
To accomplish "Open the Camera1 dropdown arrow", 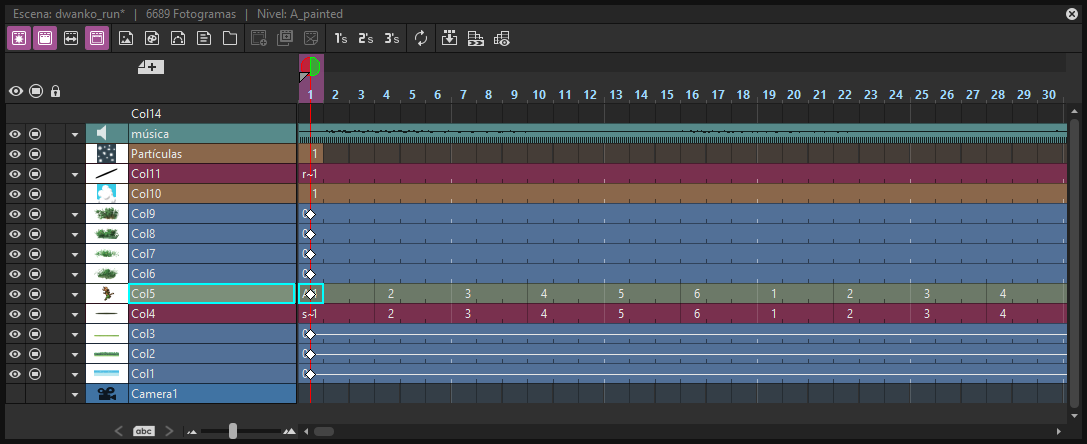I will [x=75, y=395].
